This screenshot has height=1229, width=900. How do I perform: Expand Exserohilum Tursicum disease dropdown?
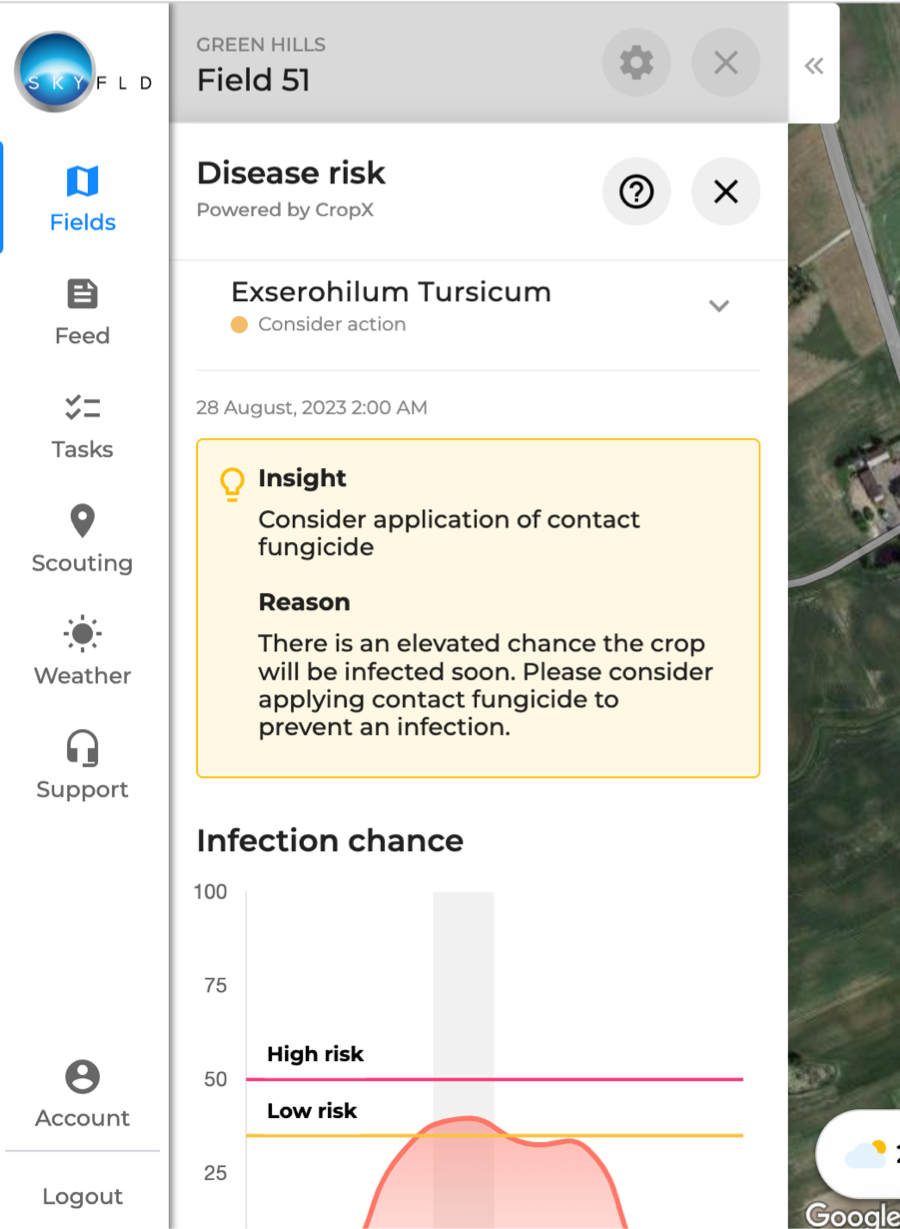click(x=719, y=306)
